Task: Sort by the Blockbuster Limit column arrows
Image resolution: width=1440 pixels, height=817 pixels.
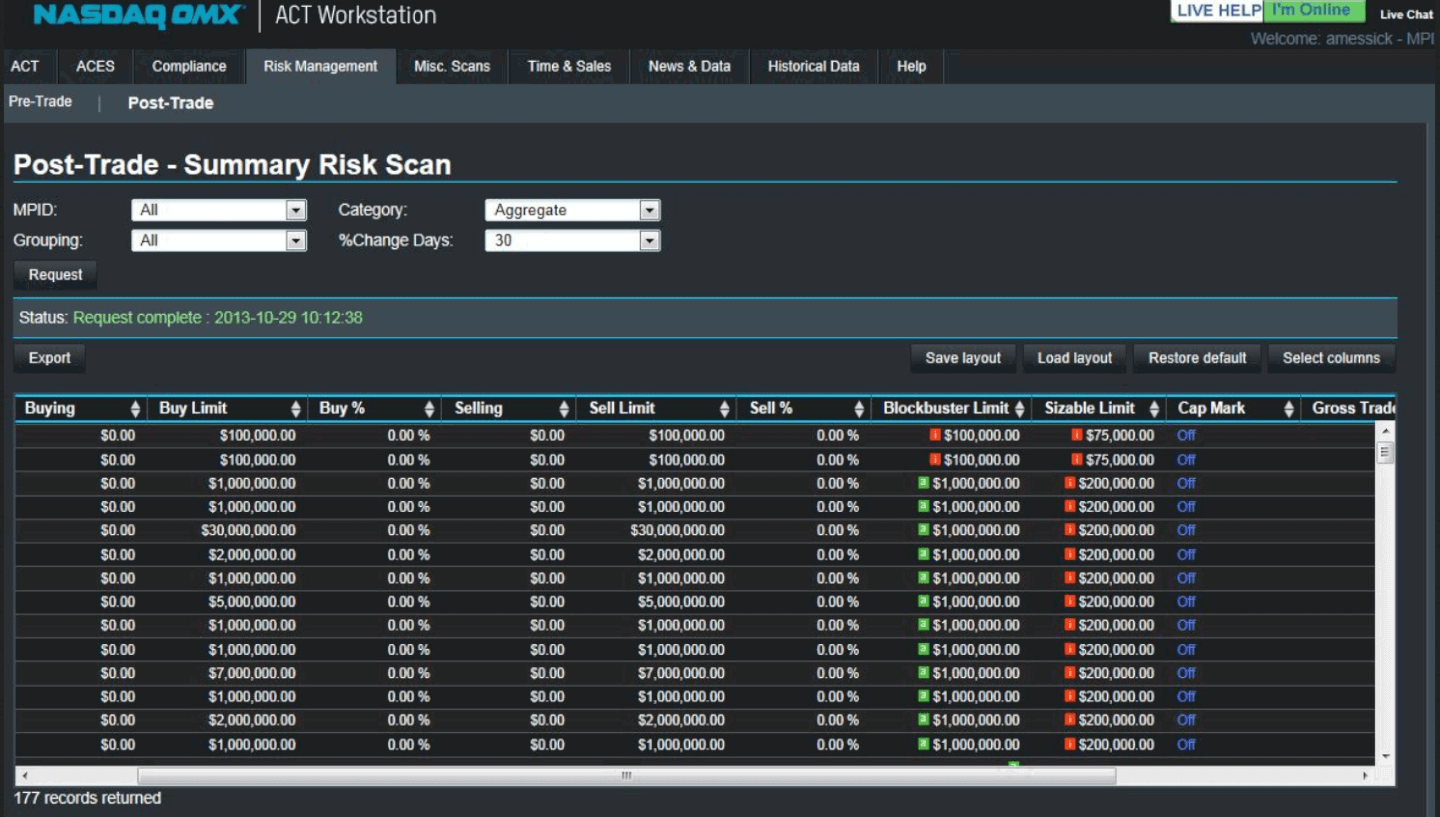Action: coord(1019,409)
